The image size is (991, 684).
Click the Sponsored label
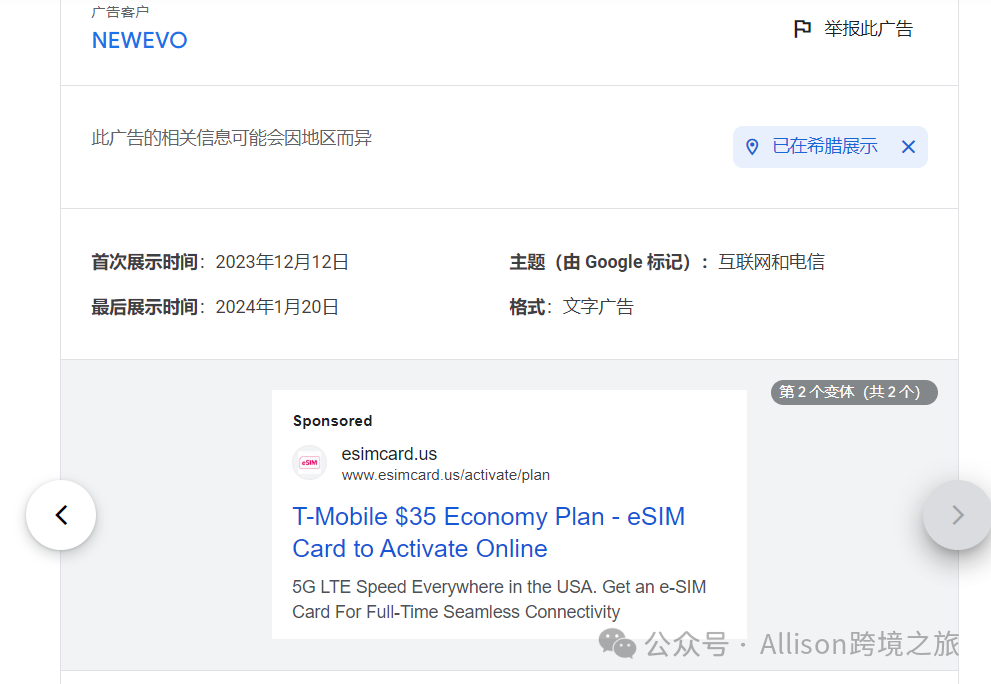[x=332, y=421]
